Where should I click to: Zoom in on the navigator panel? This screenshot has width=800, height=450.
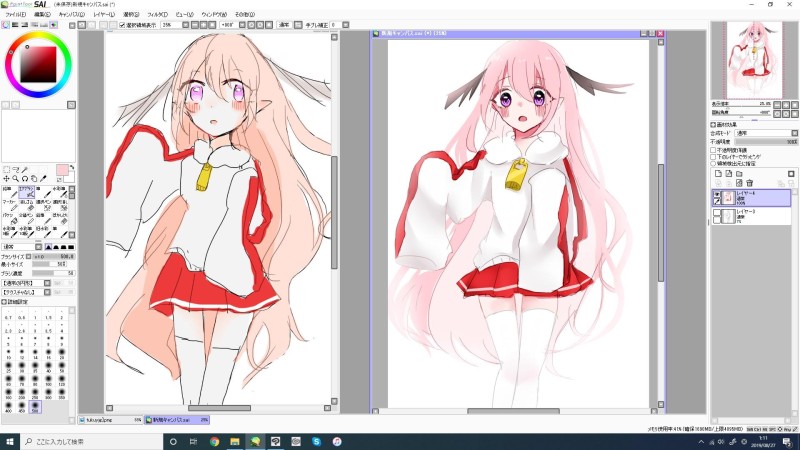click(x=786, y=105)
